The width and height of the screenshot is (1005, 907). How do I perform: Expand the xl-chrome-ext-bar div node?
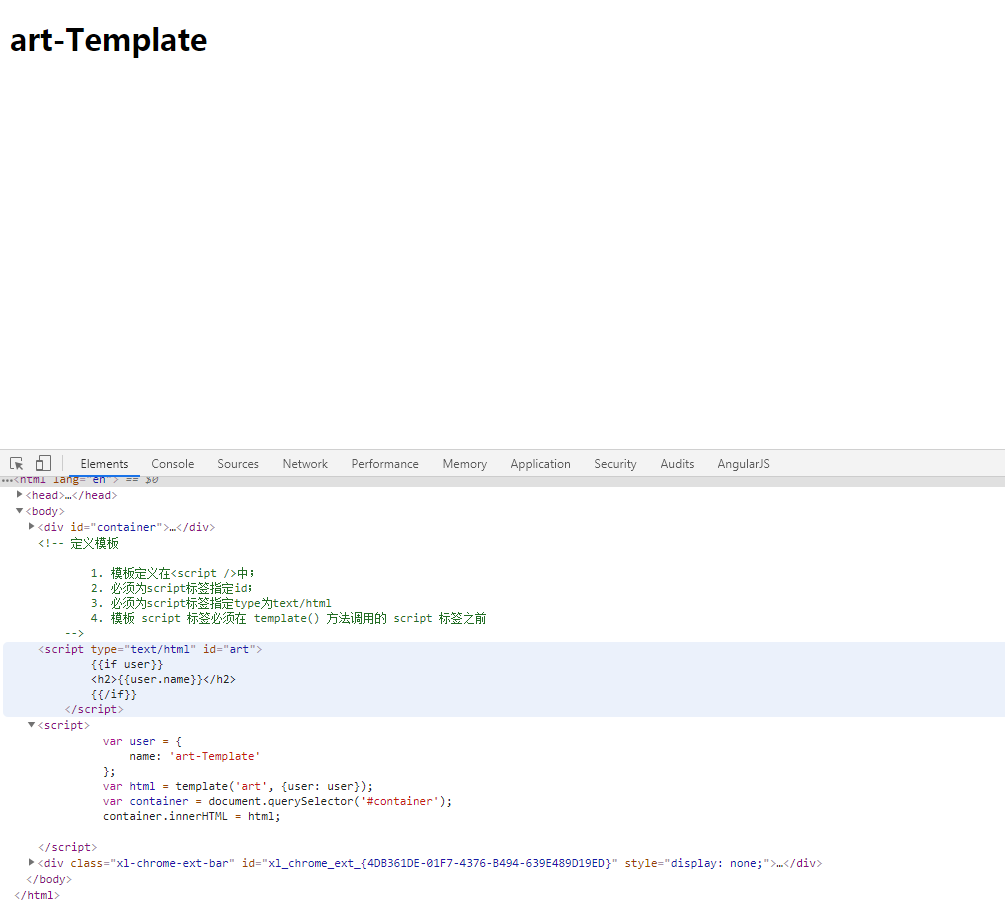pos(31,863)
